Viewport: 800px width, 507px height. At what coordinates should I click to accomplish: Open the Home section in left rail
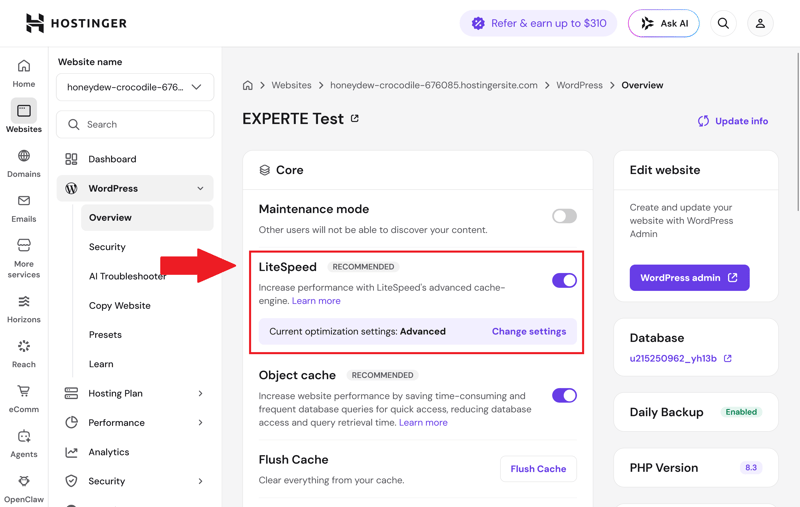pos(24,73)
